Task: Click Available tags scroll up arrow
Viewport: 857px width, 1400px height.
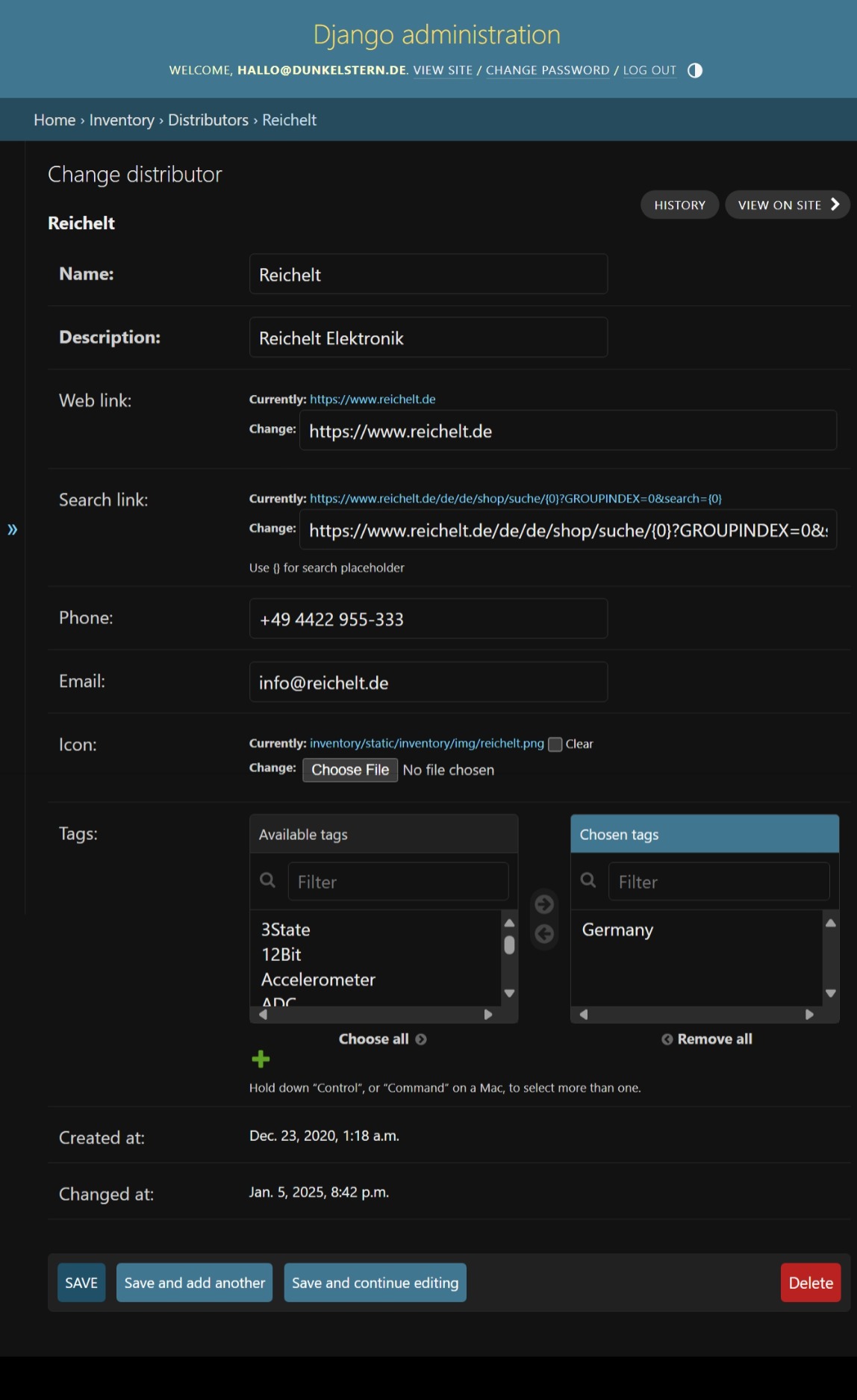Action: tap(510, 923)
